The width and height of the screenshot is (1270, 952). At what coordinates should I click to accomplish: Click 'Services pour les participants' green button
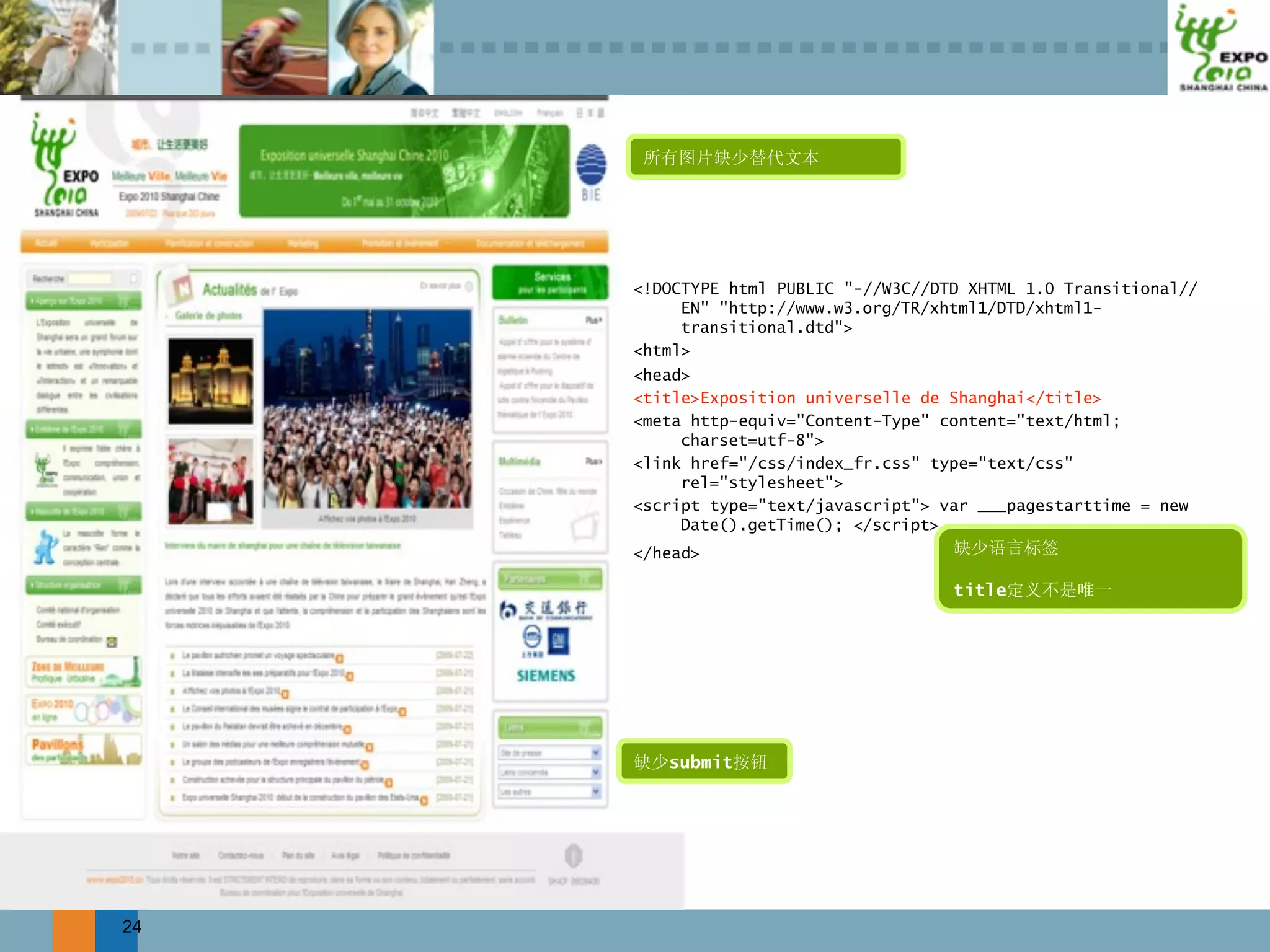pos(550,283)
